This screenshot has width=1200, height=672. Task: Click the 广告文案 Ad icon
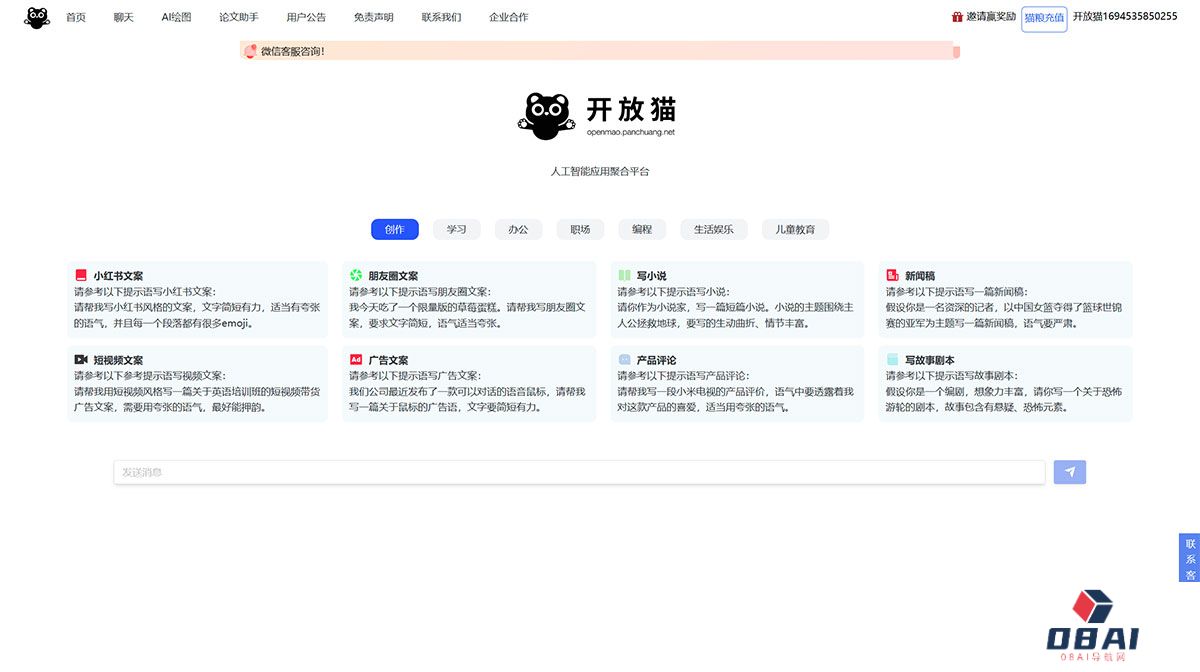[356, 360]
